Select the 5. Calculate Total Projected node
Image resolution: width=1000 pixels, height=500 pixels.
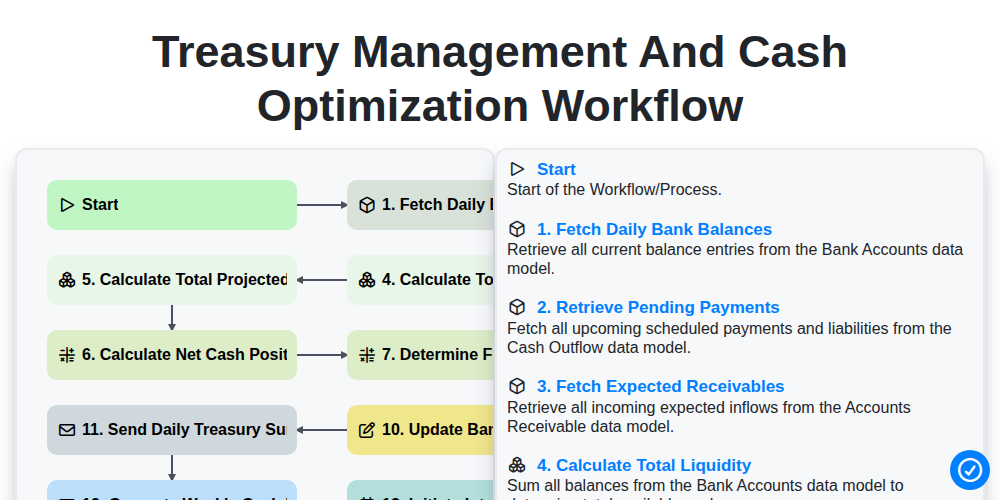click(x=172, y=280)
